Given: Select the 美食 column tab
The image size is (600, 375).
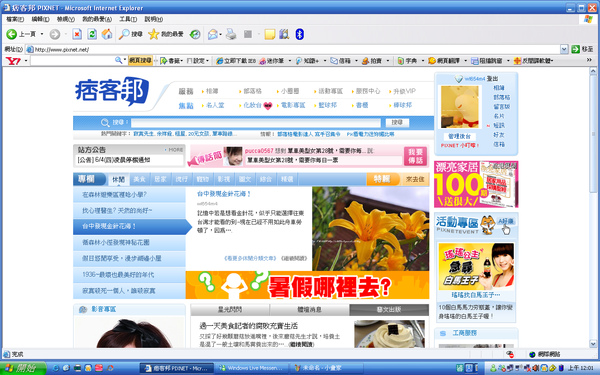Looking at the screenshot, I should (139, 179).
